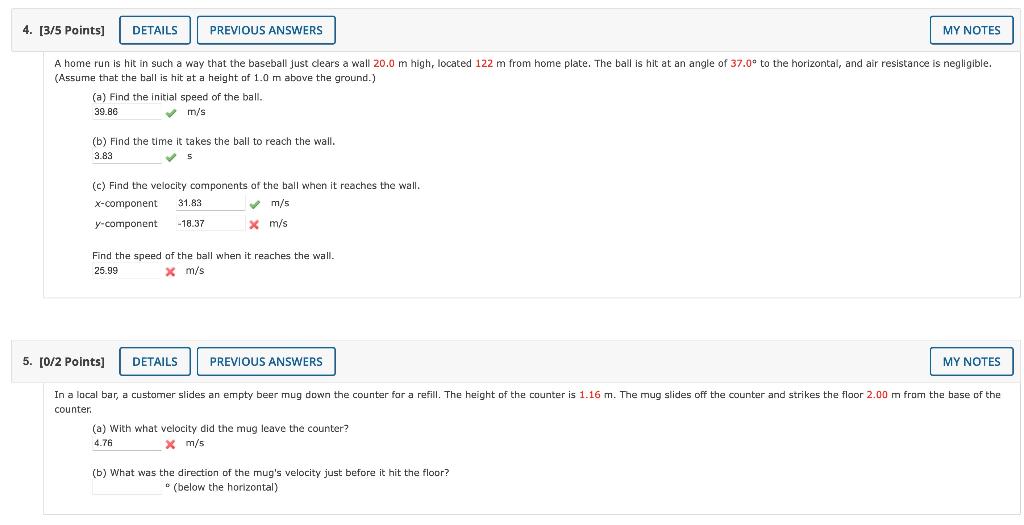Click the empty direction angle field
Image resolution: width=1024 pixels, height=525 pixels.
[126, 488]
